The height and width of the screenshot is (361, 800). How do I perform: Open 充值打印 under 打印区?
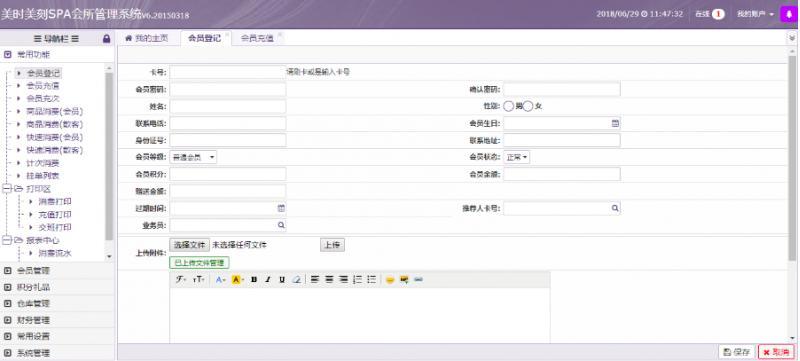(55, 215)
